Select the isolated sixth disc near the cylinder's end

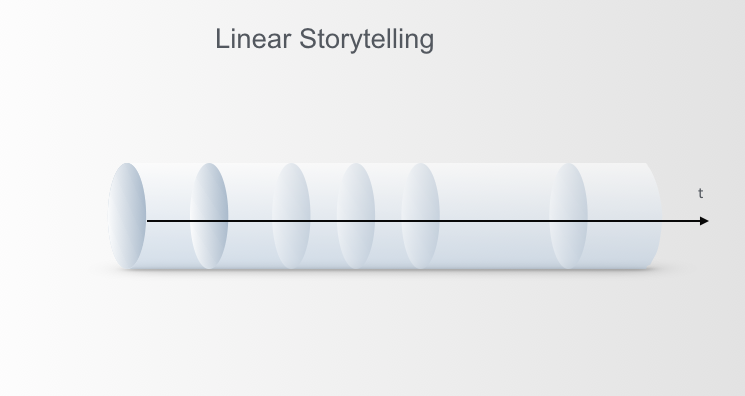[x=568, y=216]
